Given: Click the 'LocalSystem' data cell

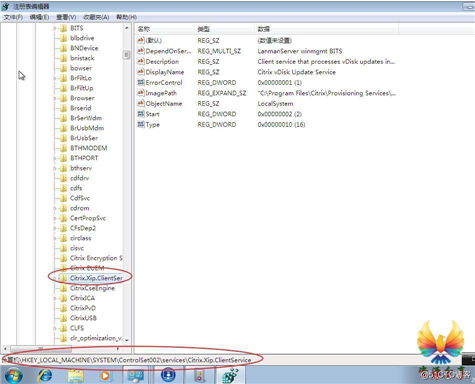Looking at the screenshot, I should pos(275,104).
